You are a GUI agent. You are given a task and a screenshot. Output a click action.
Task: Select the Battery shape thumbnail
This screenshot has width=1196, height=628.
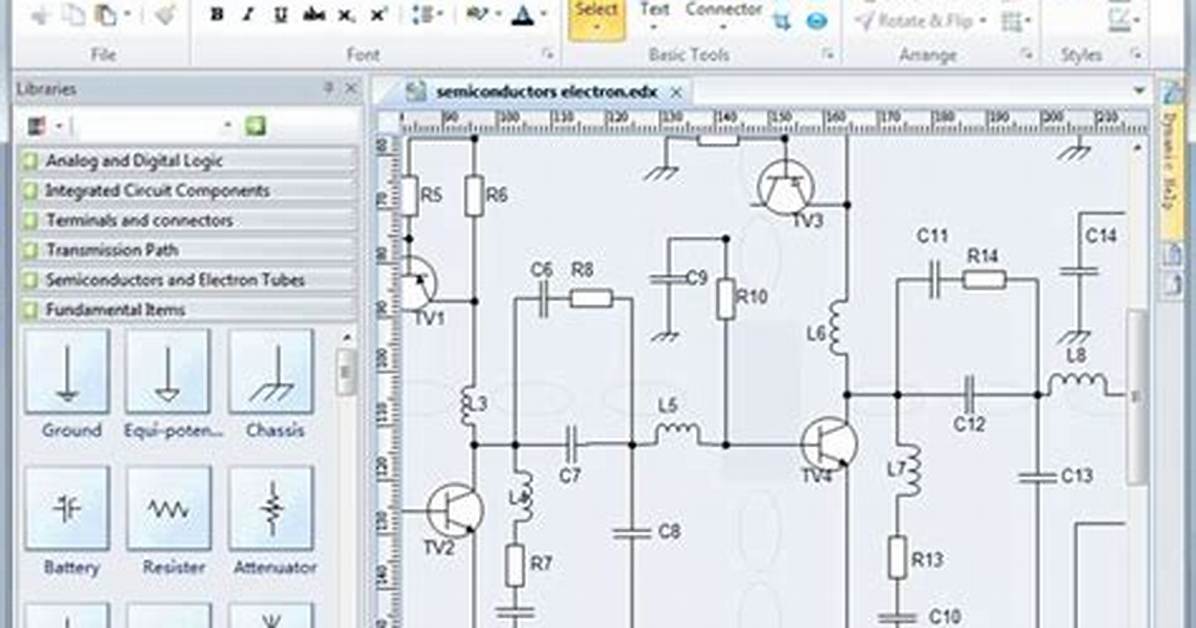coord(68,509)
